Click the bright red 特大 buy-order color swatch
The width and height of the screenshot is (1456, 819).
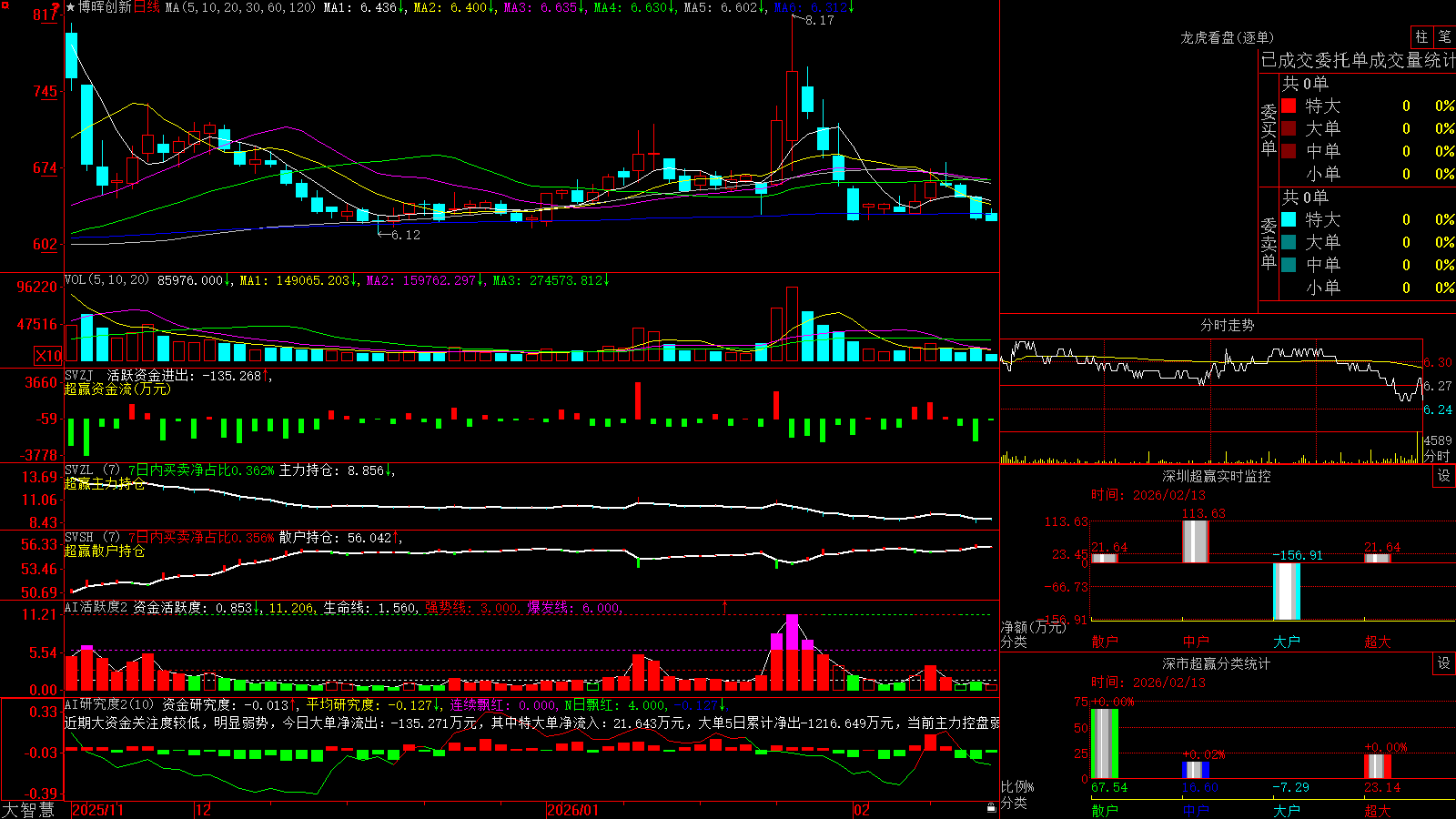pyautogui.click(x=1289, y=106)
